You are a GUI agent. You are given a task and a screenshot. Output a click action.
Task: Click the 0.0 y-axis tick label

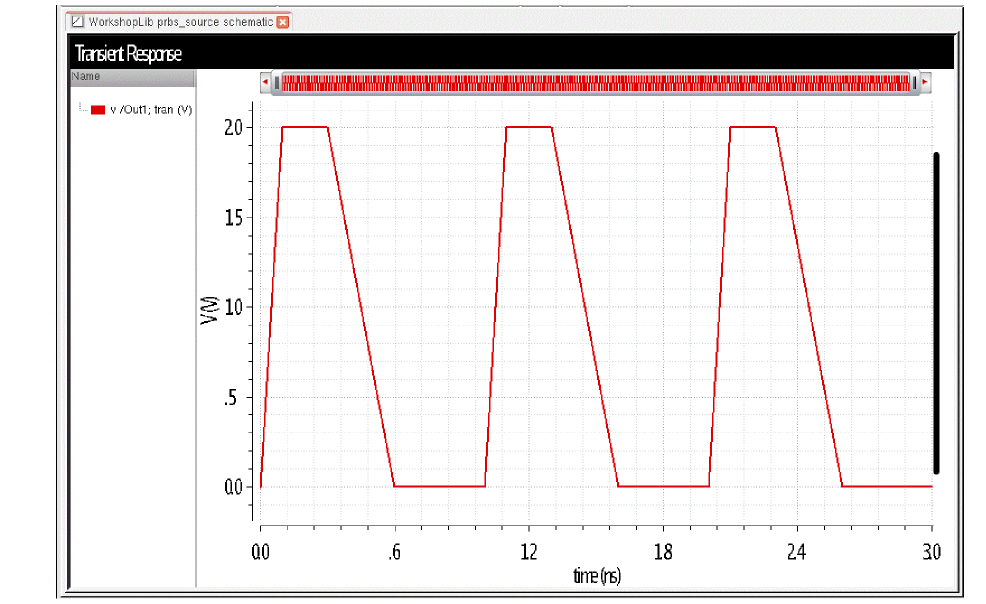click(233, 487)
